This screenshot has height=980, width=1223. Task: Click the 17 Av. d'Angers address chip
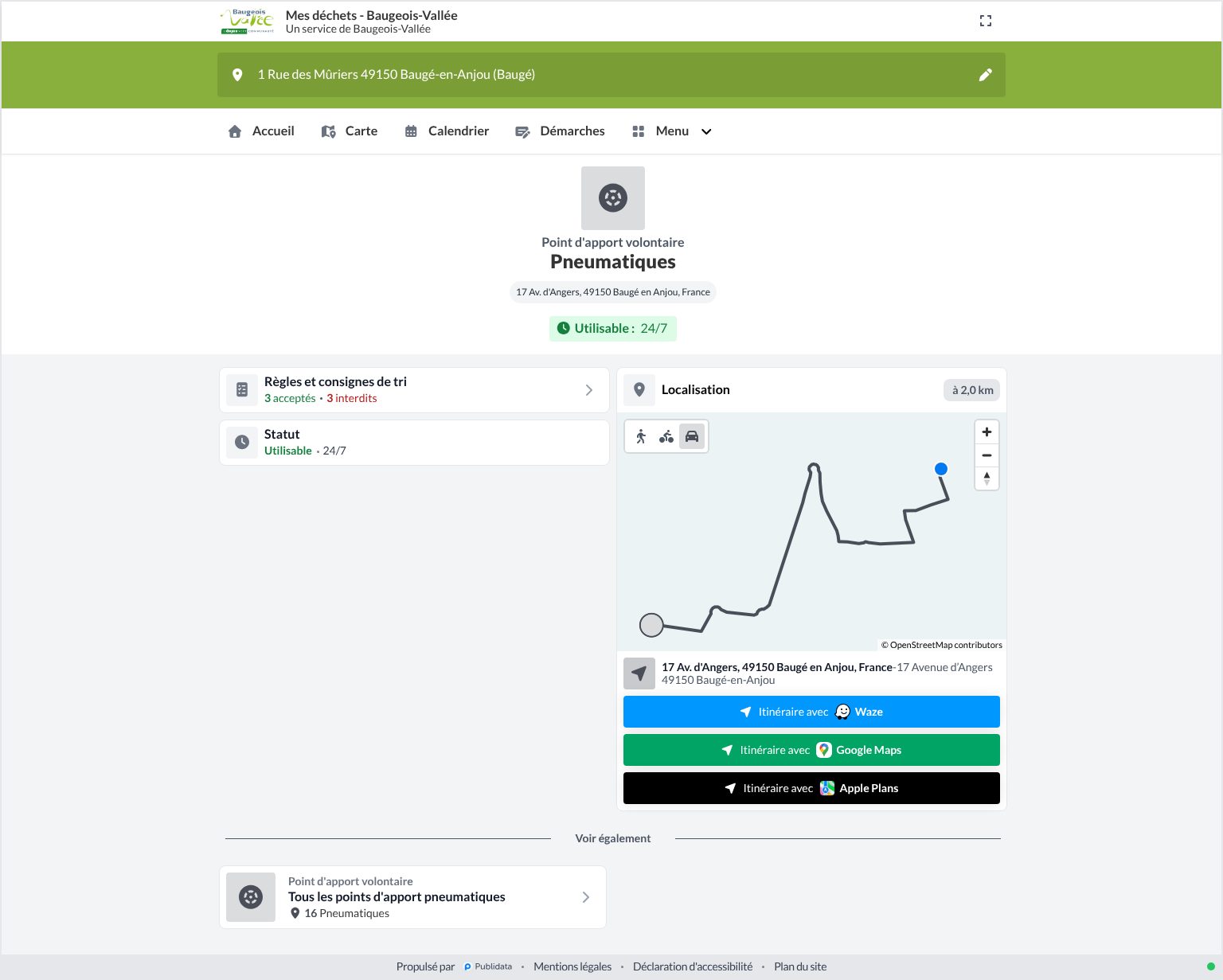[613, 292]
